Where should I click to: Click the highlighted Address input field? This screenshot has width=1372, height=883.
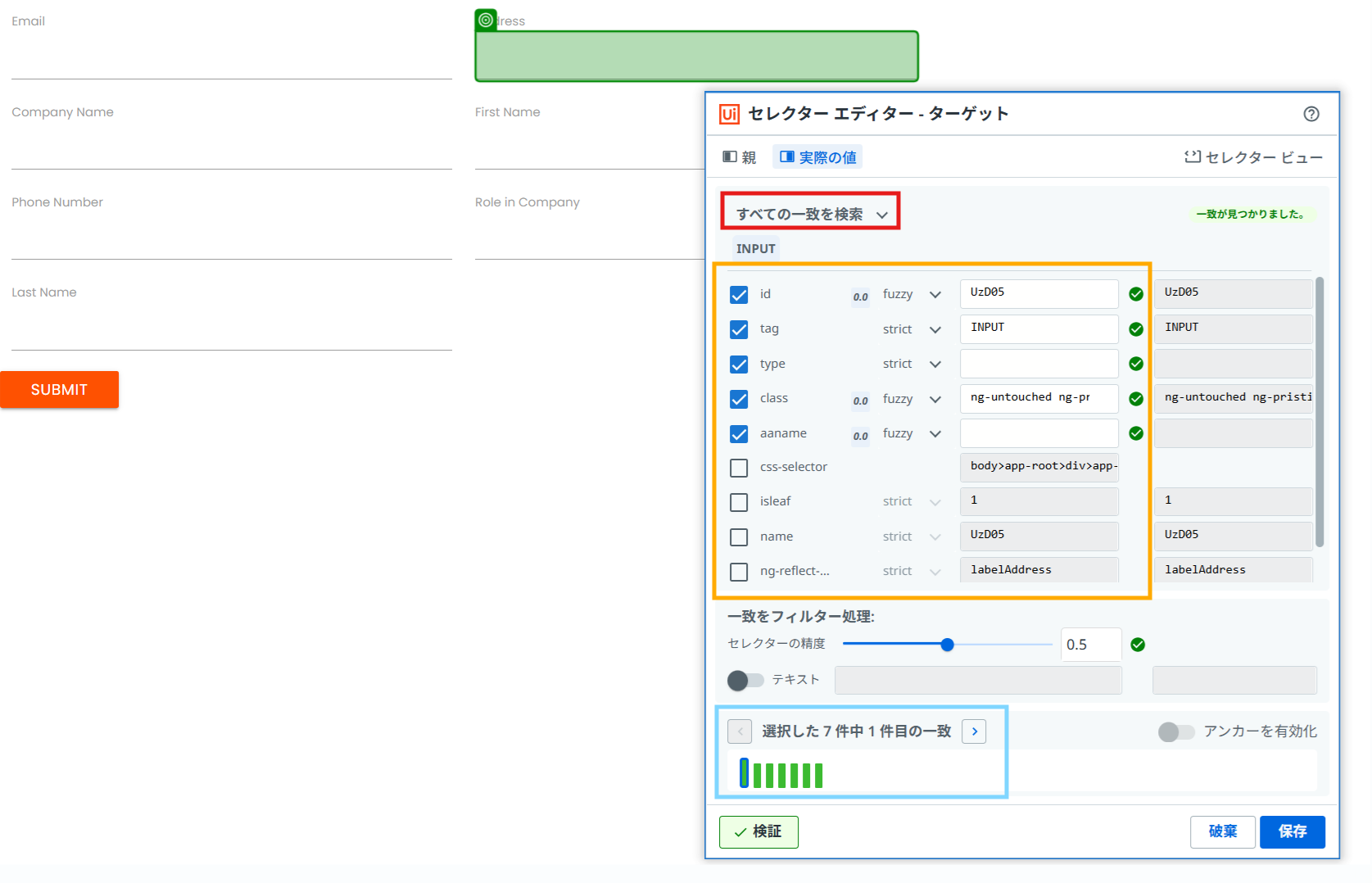tap(697, 57)
